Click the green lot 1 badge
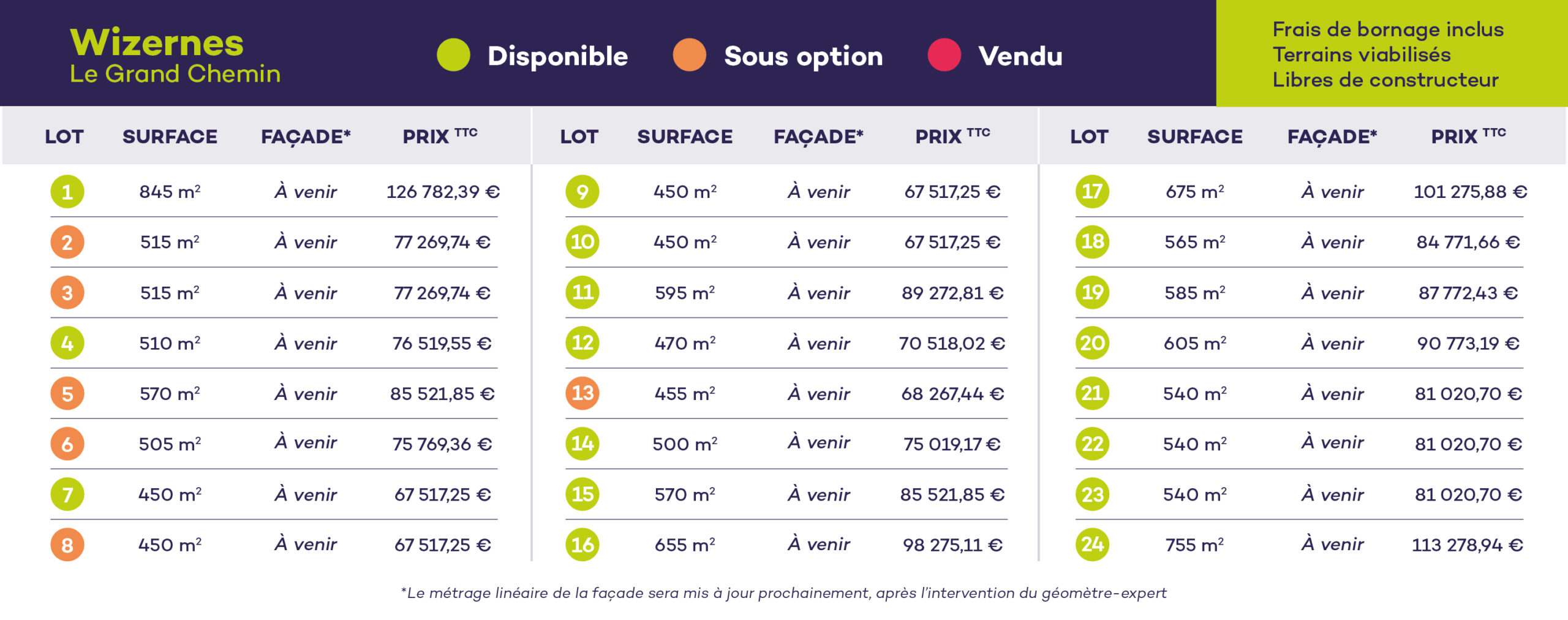Image resolution: width=1568 pixels, height=620 pixels. (x=67, y=192)
